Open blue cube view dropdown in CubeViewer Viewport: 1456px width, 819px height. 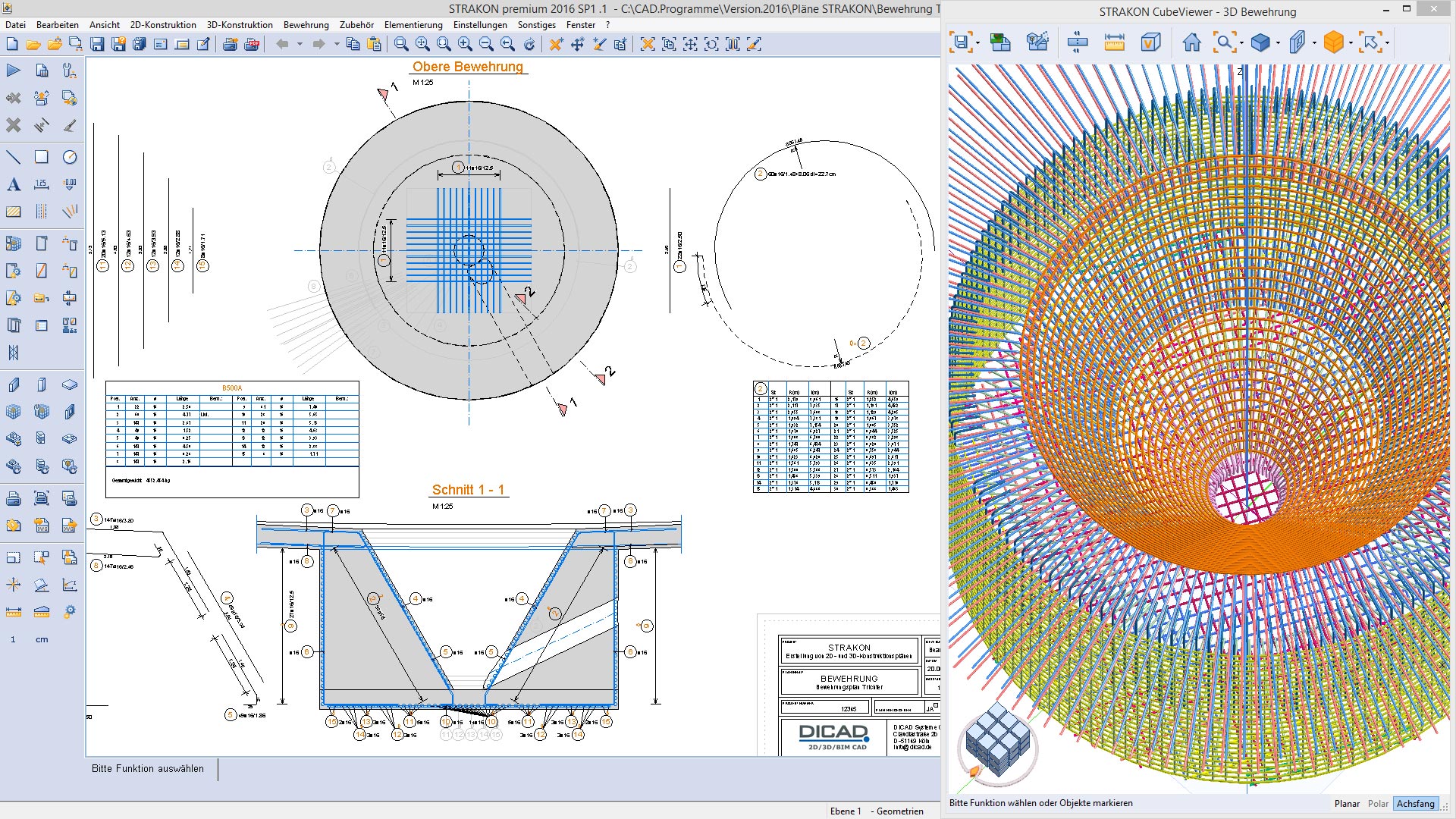(1278, 42)
